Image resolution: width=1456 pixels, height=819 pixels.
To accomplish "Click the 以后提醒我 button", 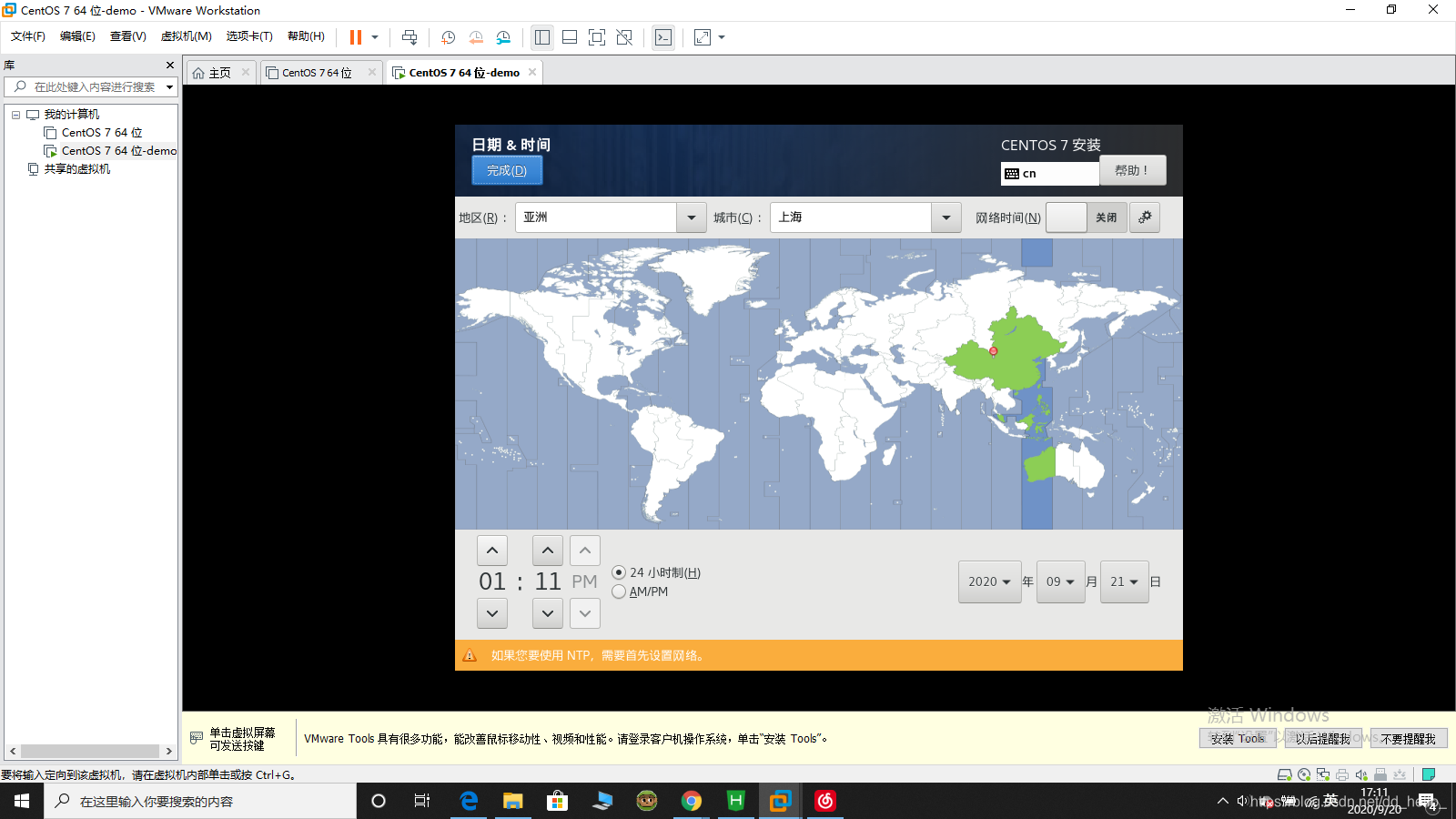I will tap(1323, 739).
